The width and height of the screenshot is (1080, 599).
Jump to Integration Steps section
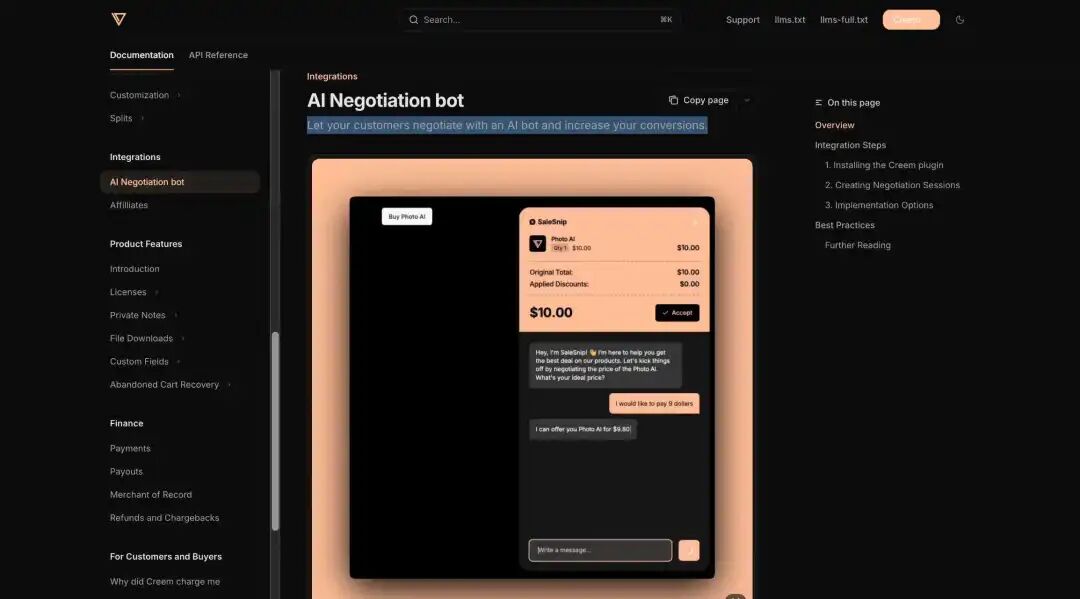851,145
